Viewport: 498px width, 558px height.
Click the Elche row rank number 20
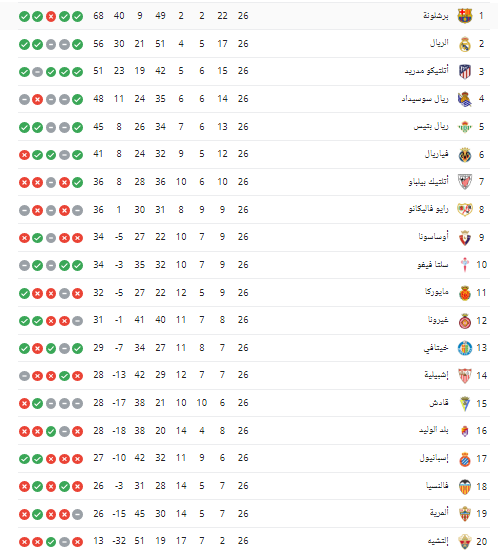(482, 541)
